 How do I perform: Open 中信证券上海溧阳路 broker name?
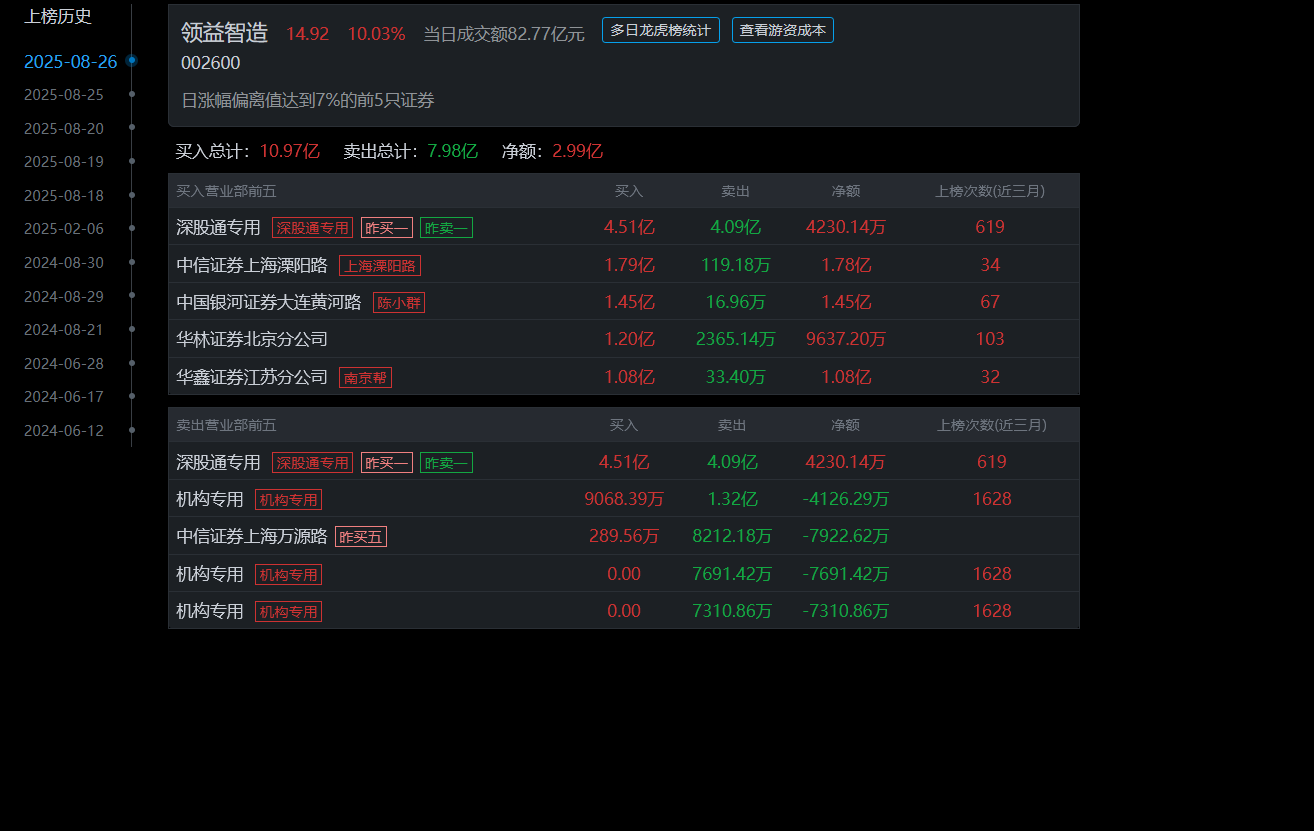pyautogui.click(x=252, y=265)
